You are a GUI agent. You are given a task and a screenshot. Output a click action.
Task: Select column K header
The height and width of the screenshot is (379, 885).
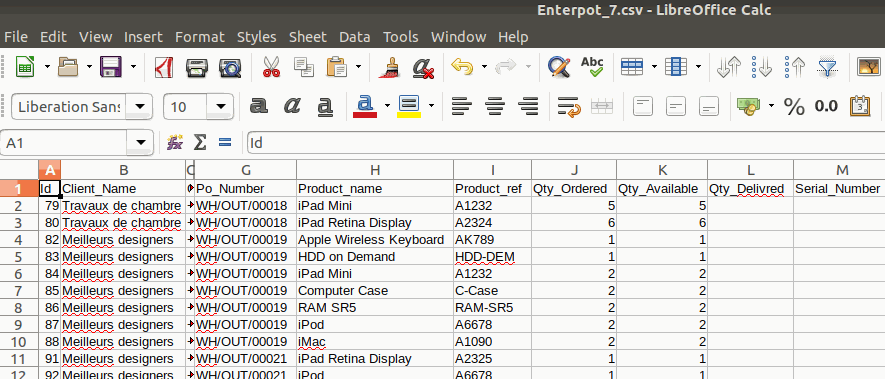(663, 170)
